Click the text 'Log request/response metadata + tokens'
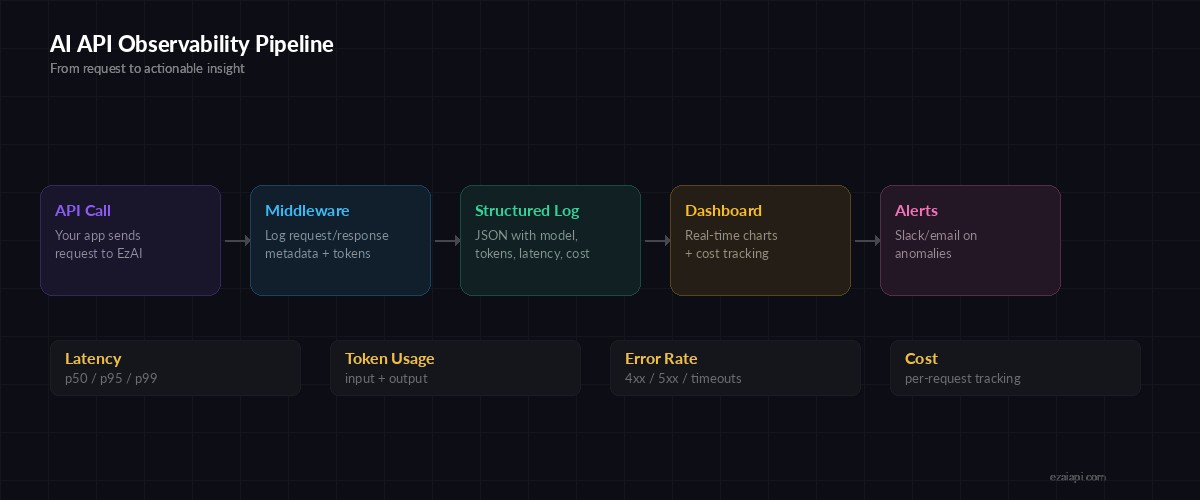This screenshot has width=1200, height=500. tap(327, 245)
